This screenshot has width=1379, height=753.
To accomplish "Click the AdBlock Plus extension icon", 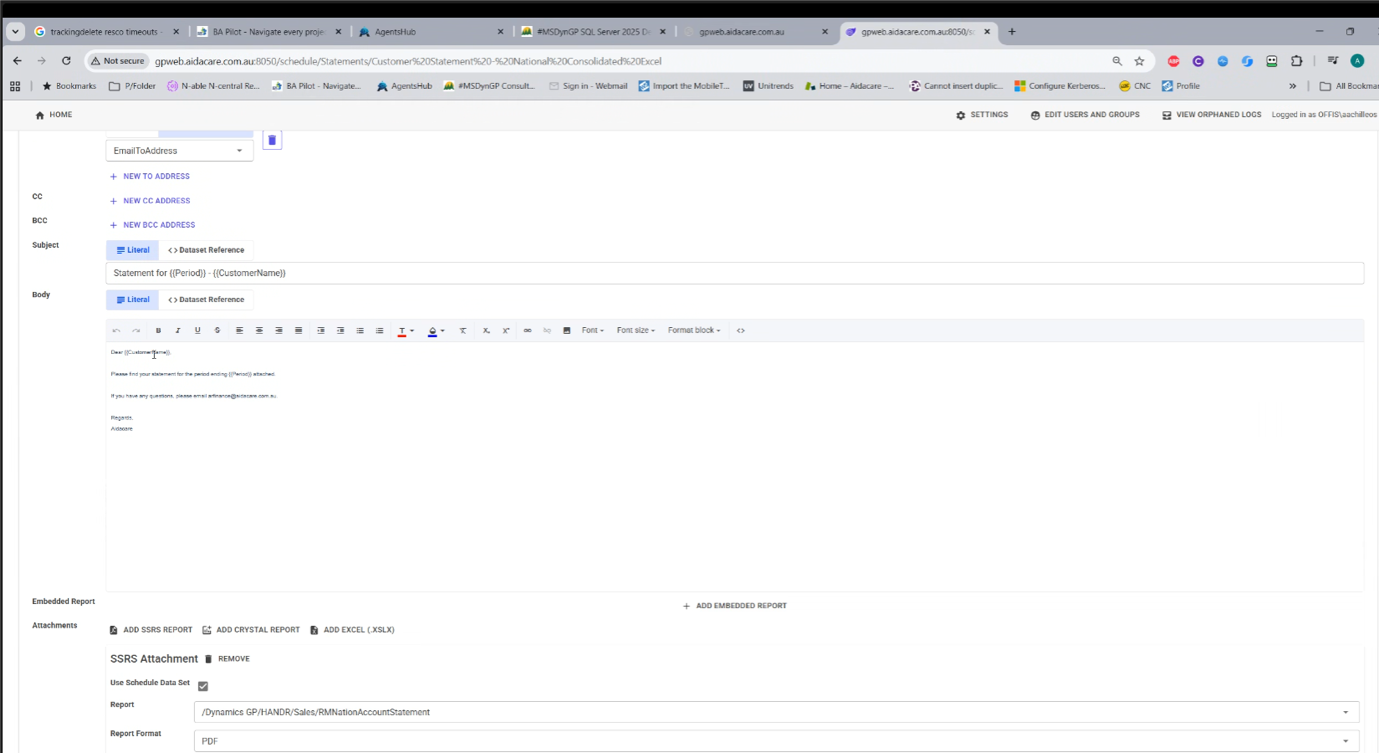I will (1173, 61).
